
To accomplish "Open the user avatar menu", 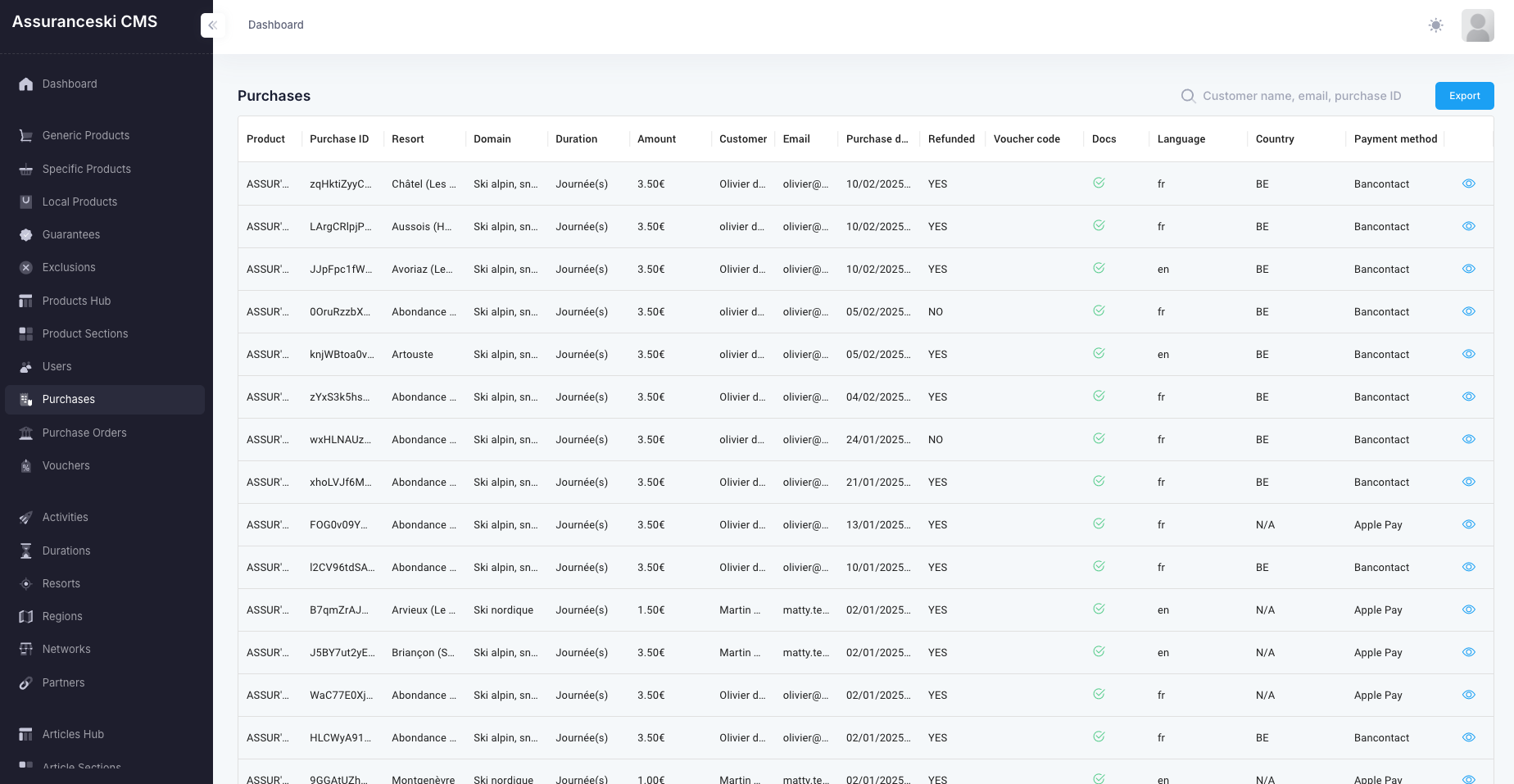I will pyautogui.click(x=1477, y=25).
